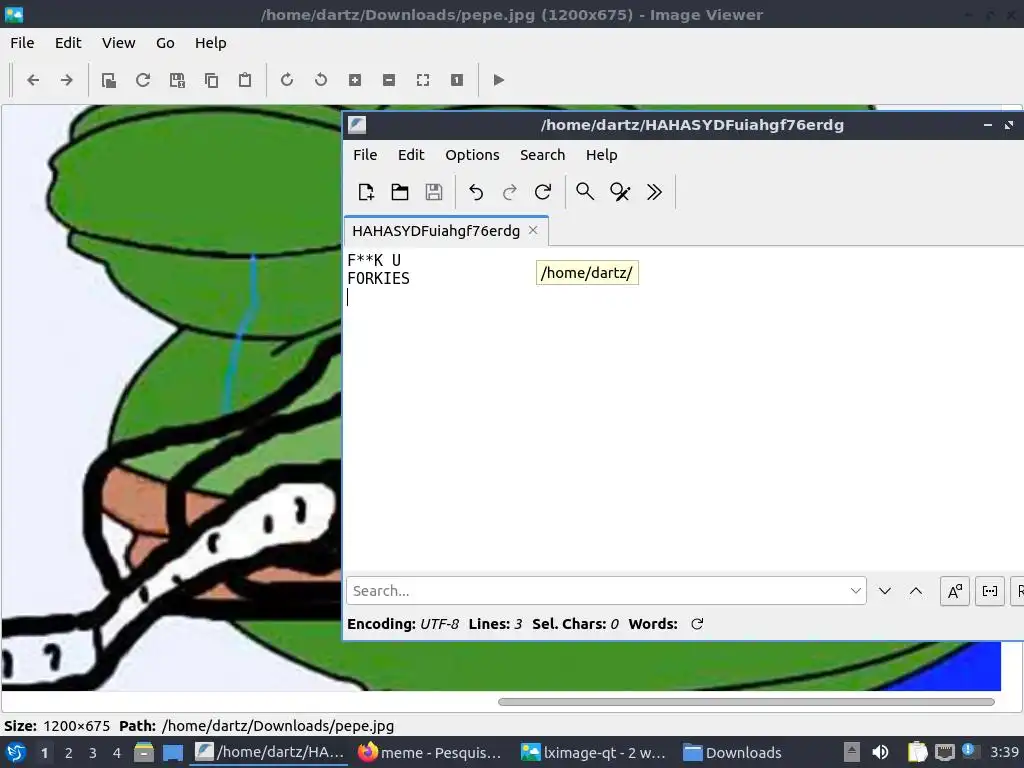Click the horizontal scrollbar of Image Viewer
Screen dimensions: 1024x768
[x=746, y=702]
